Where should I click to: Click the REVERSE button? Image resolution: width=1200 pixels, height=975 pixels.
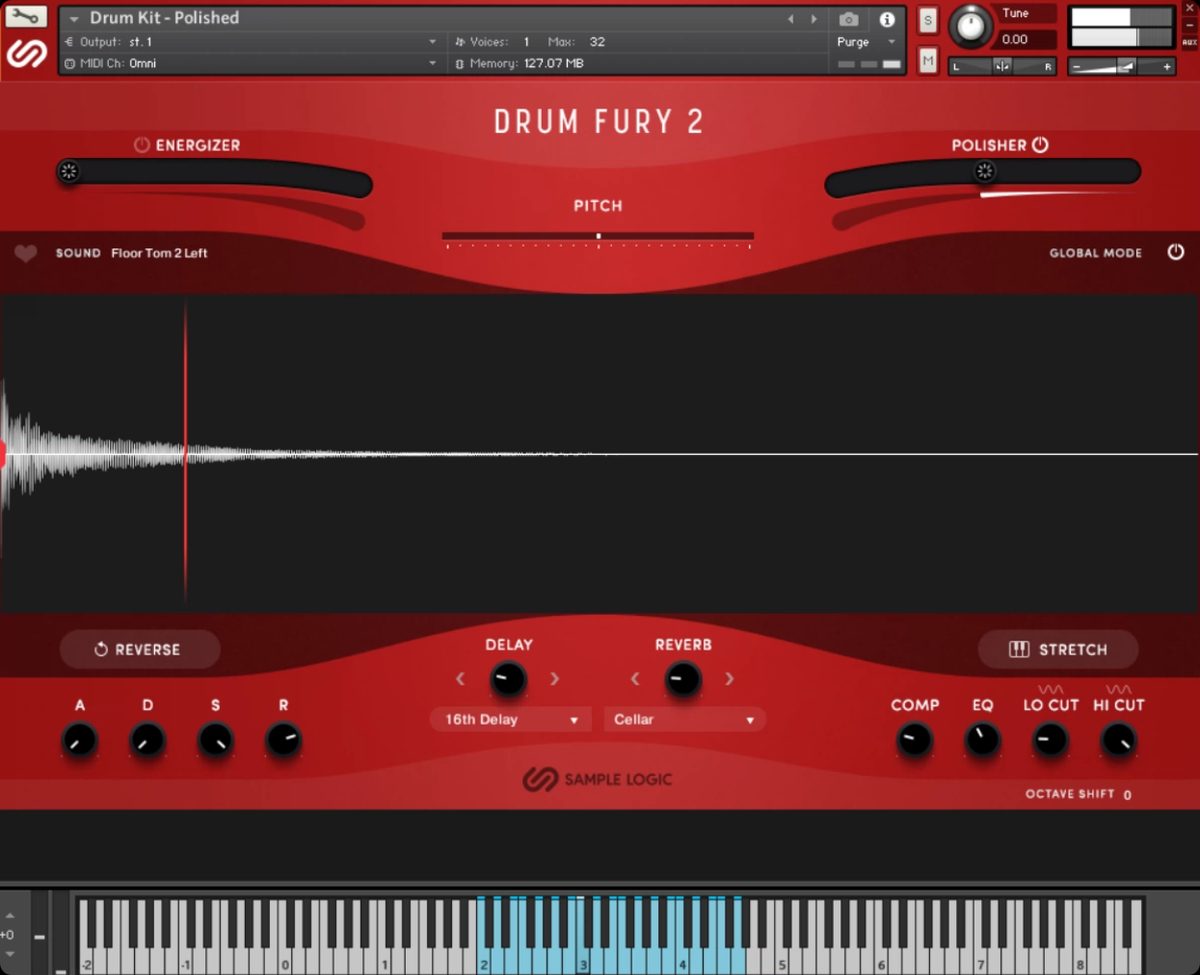(140, 649)
